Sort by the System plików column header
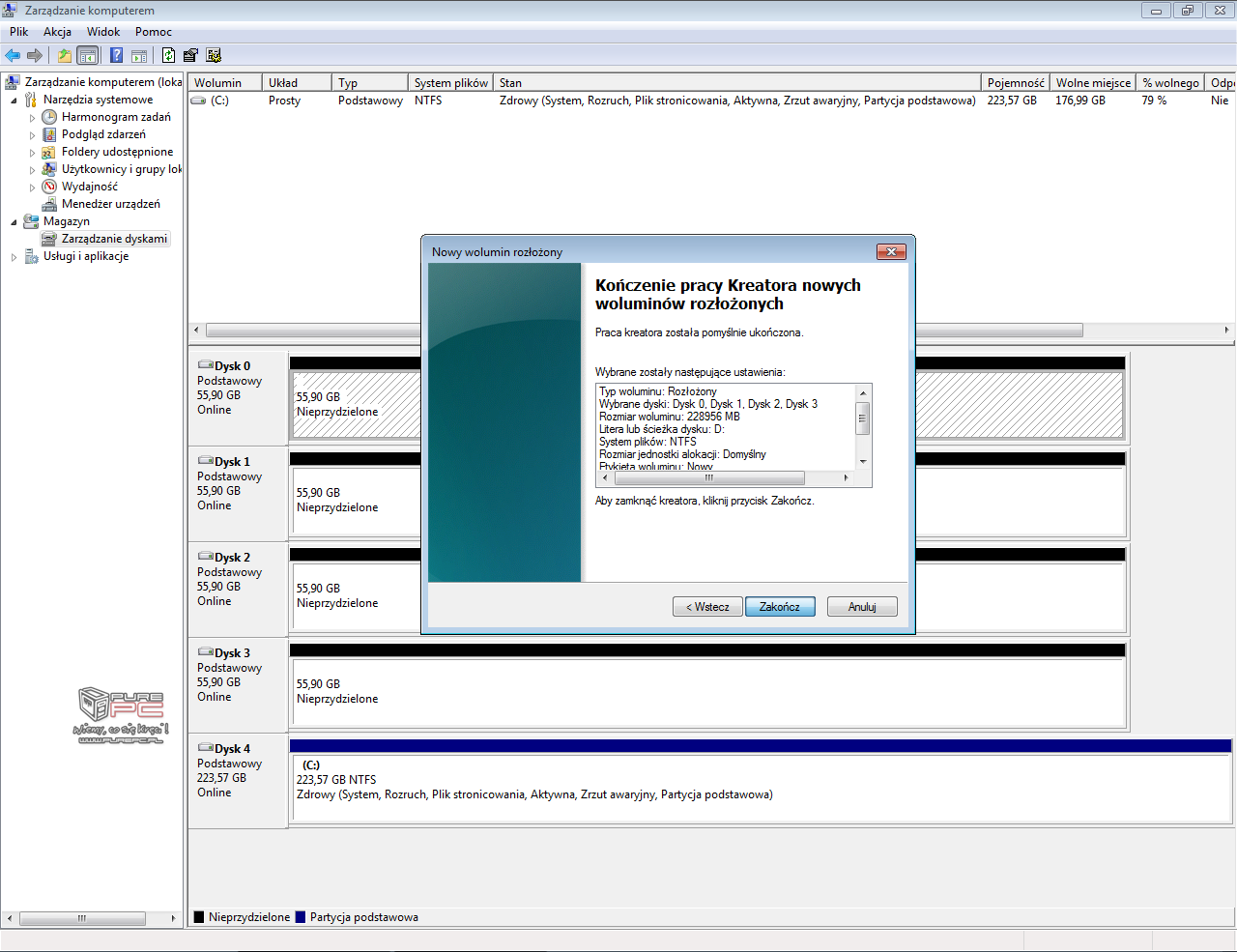 click(x=450, y=83)
